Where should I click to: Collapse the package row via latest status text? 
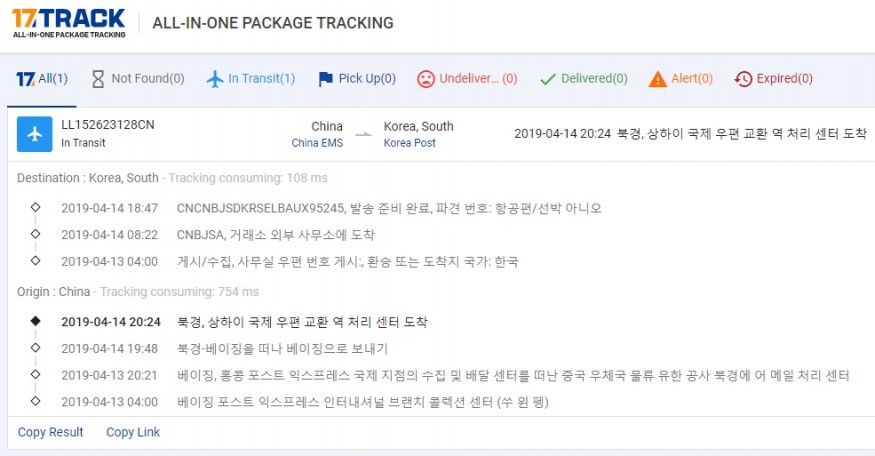(x=690, y=133)
